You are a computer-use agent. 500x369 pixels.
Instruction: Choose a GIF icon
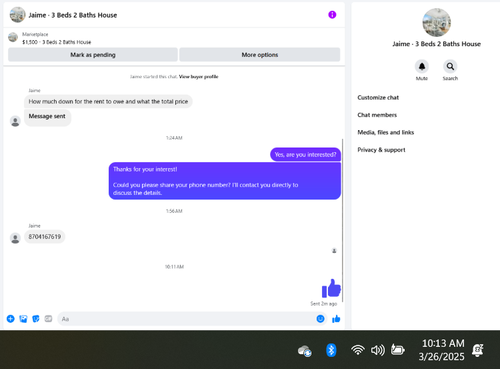[48, 319]
